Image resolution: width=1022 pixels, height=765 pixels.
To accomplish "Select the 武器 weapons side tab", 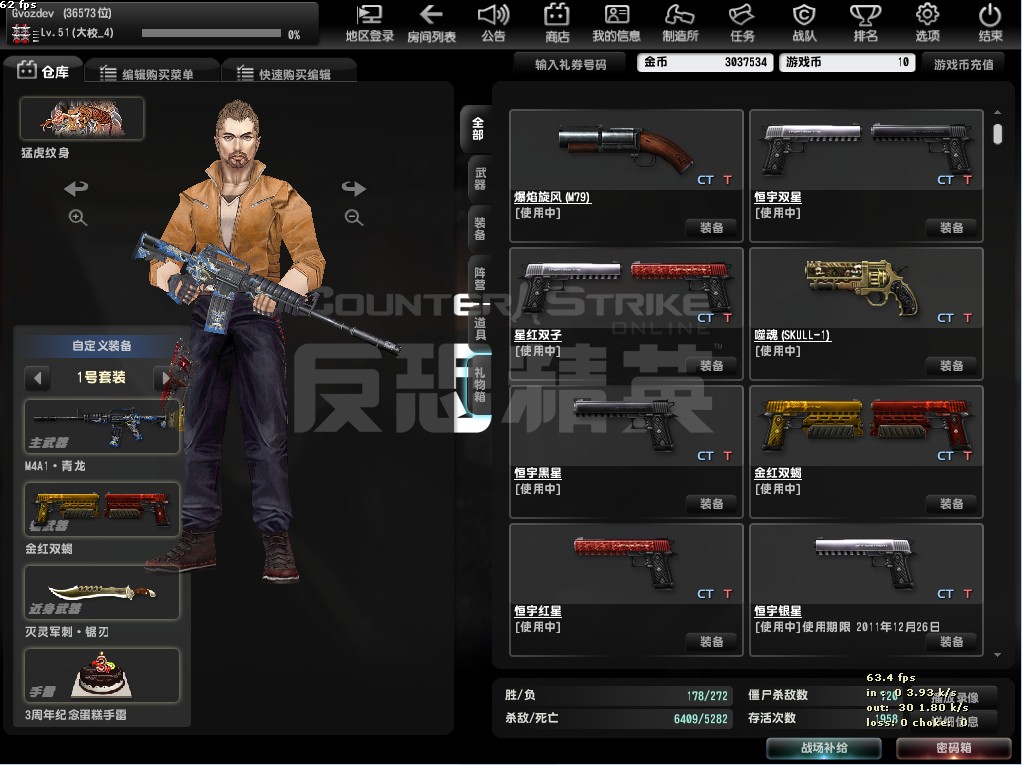I will coord(480,179).
